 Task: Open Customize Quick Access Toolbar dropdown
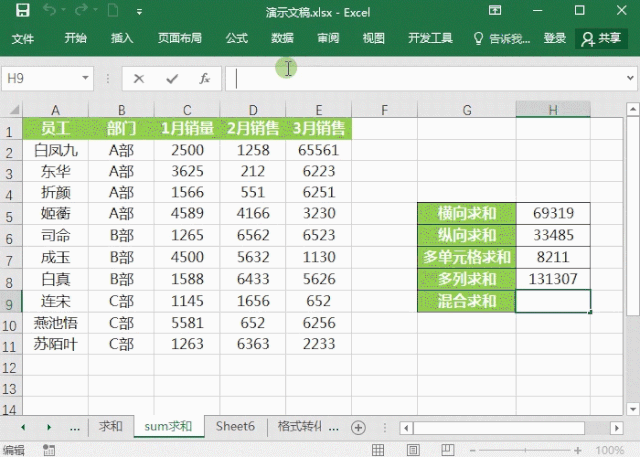point(140,12)
